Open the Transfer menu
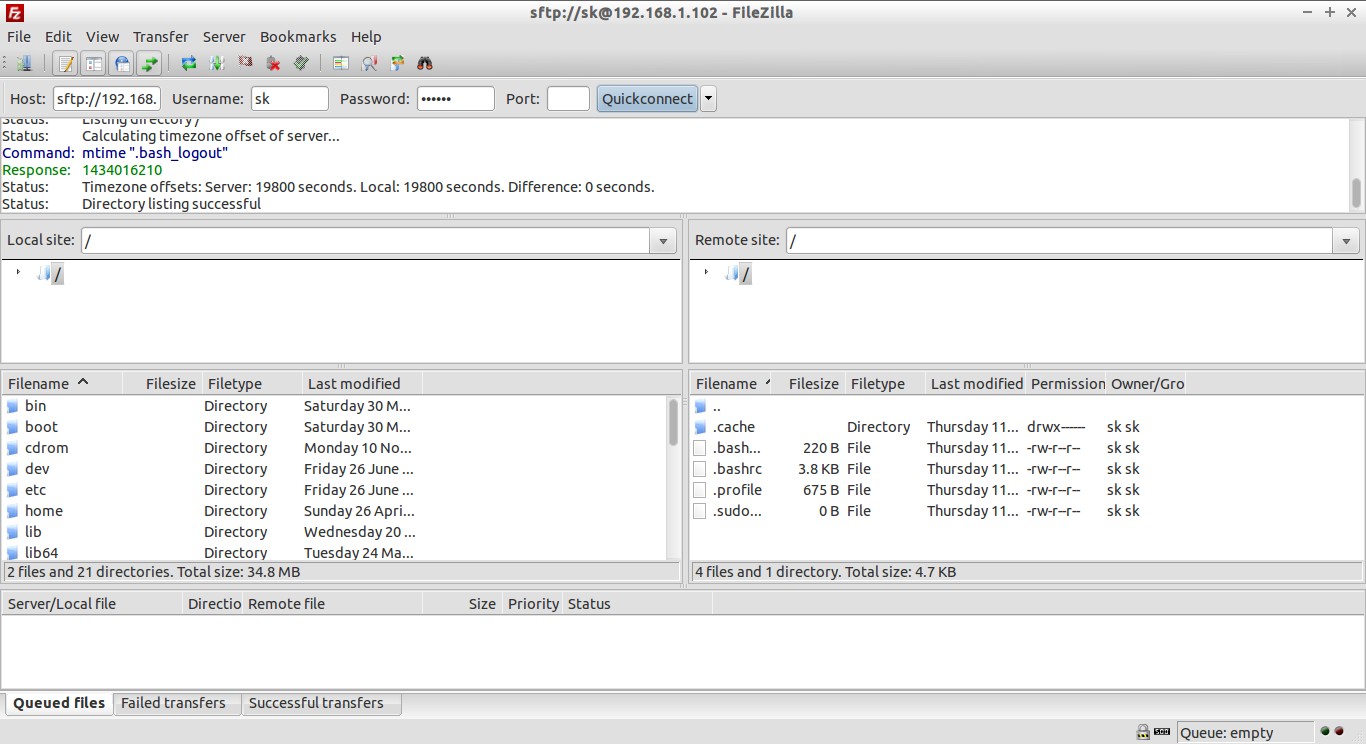This screenshot has height=744, width=1366. (160, 36)
